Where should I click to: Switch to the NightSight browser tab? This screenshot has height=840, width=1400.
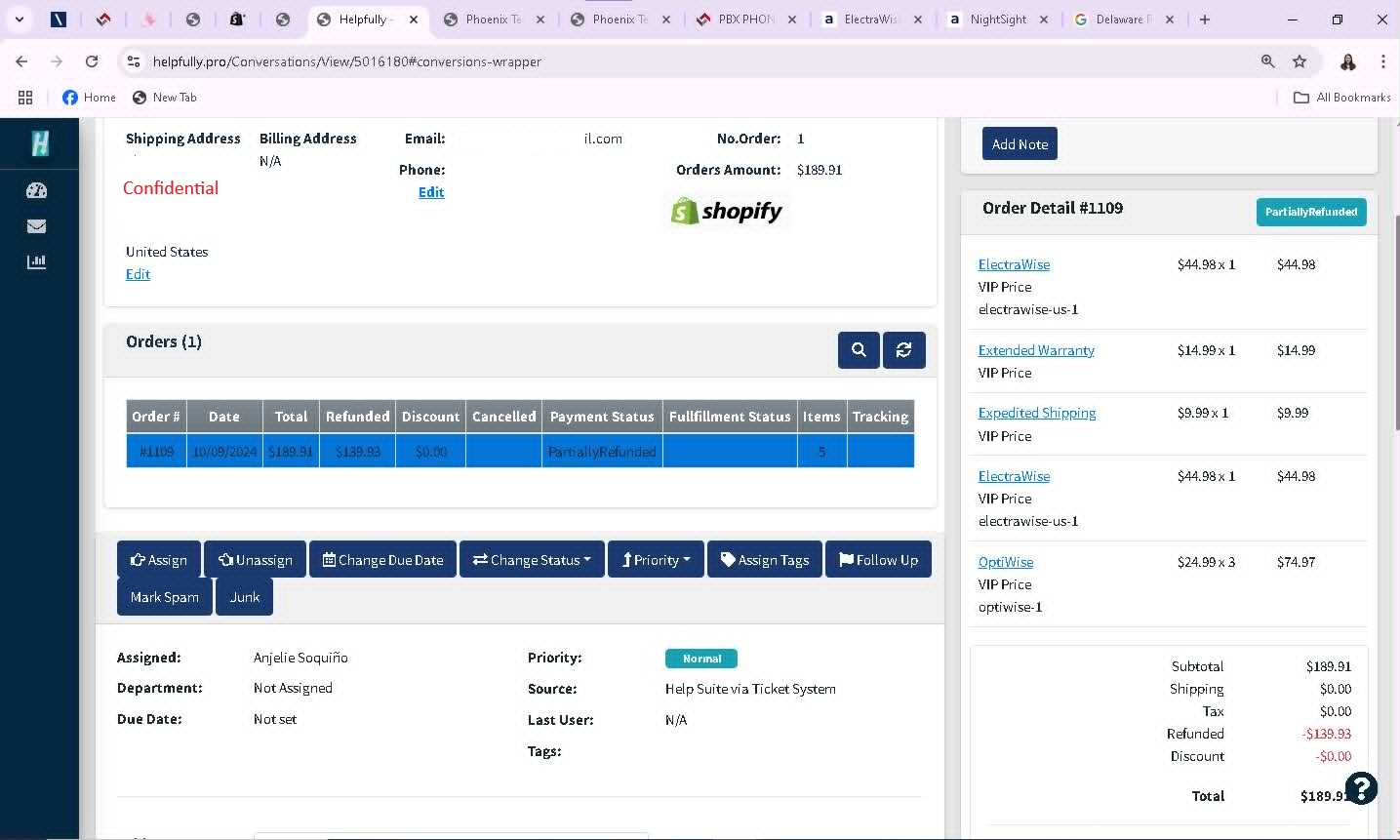pos(998,20)
